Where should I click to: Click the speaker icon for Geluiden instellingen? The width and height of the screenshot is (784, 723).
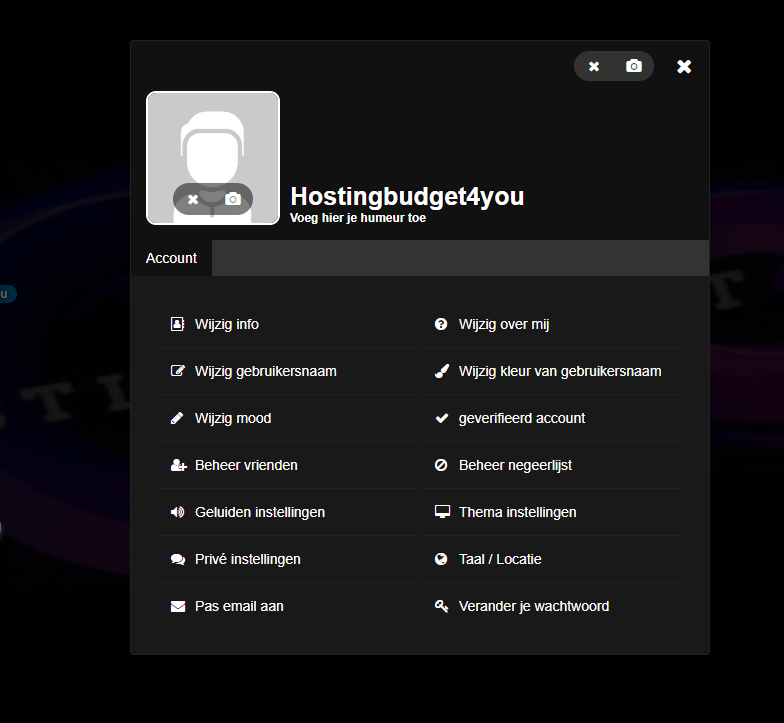point(178,512)
